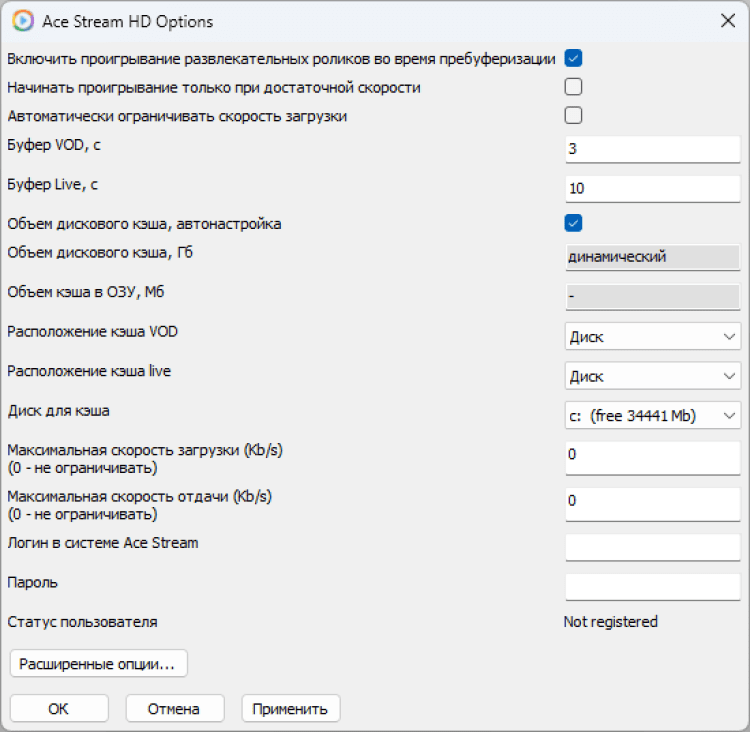This screenshot has height=732, width=750.
Task: Open the live cache location dropdown
Action: pyautogui.click(x=652, y=377)
